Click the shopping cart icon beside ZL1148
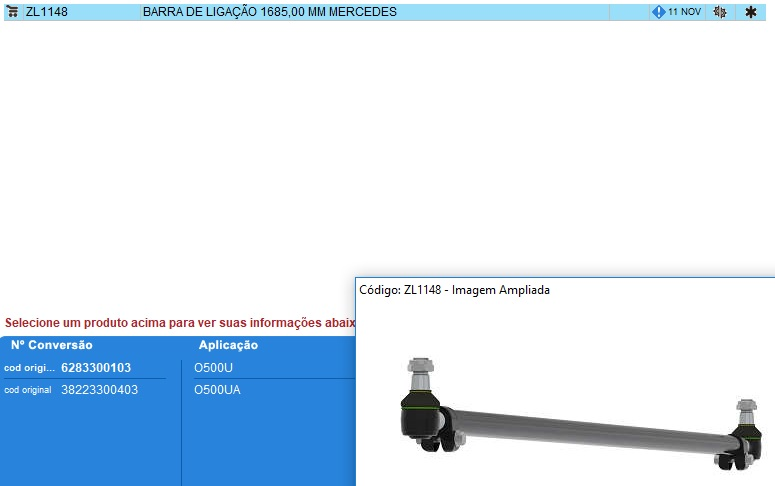The width and height of the screenshot is (775, 486). 13,12
